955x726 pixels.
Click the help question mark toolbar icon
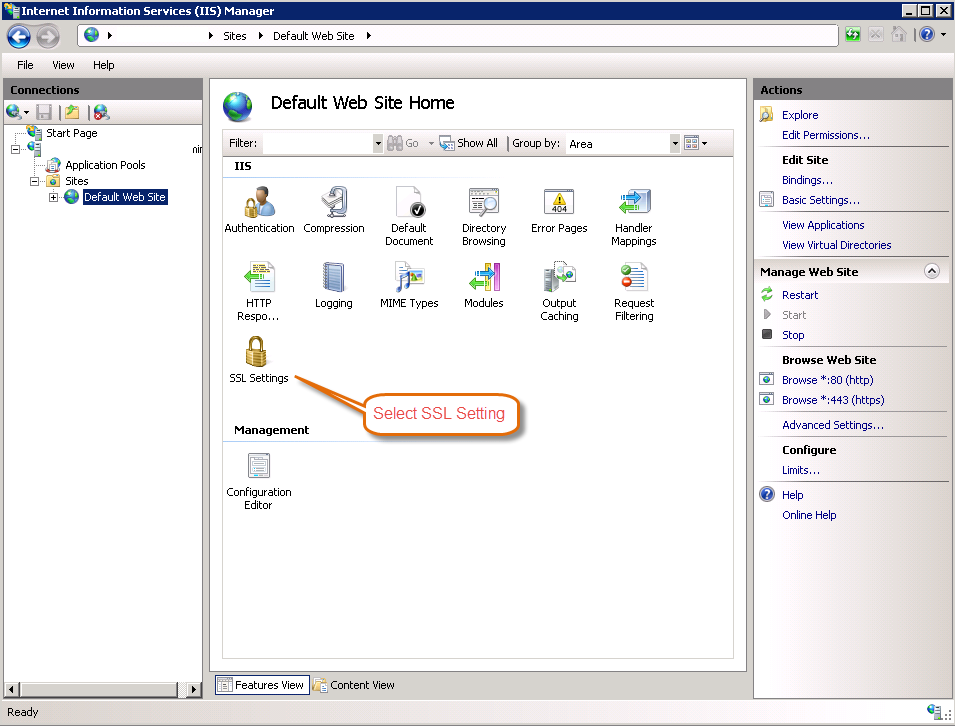tap(927, 35)
